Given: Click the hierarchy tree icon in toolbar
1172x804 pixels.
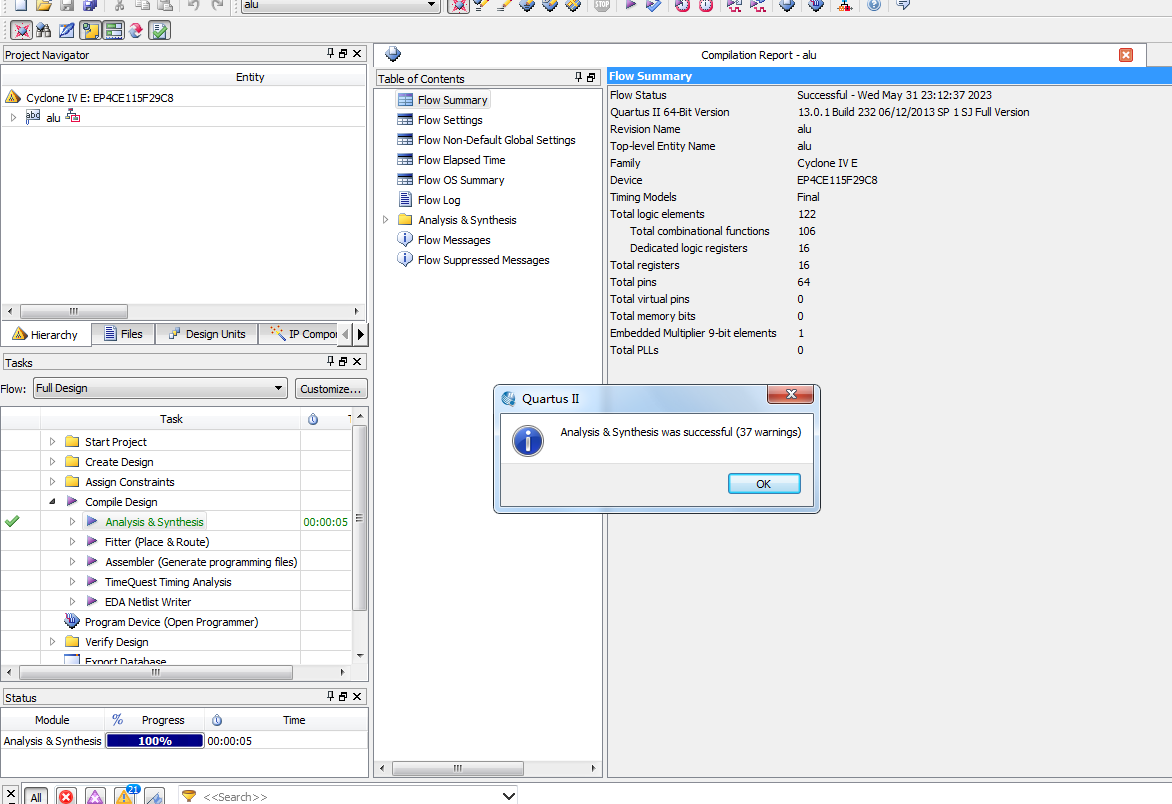Looking at the screenshot, I should click(x=845, y=5).
